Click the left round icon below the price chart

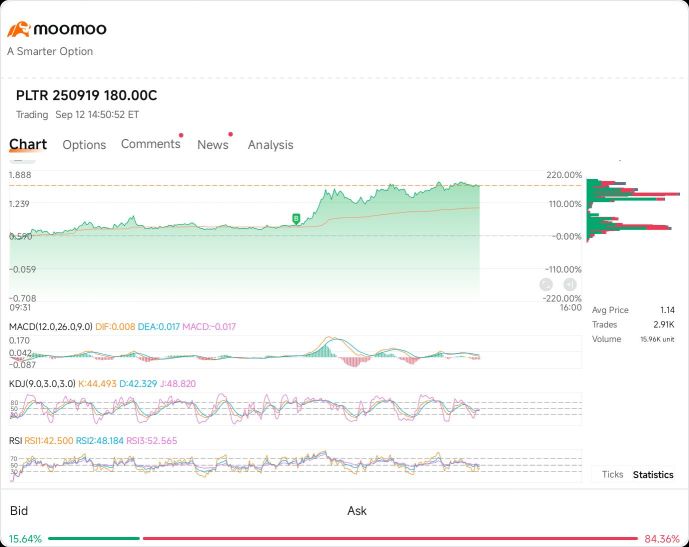tap(546, 285)
